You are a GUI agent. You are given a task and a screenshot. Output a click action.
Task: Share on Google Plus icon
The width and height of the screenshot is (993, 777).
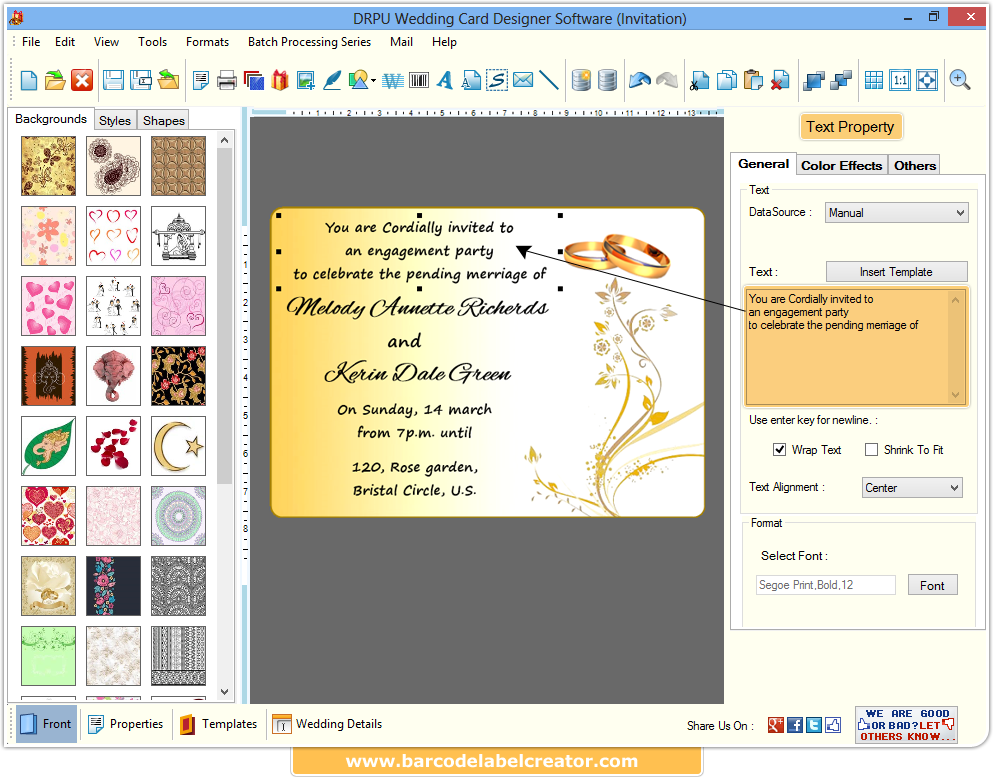pyautogui.click(x=776, y=725)
